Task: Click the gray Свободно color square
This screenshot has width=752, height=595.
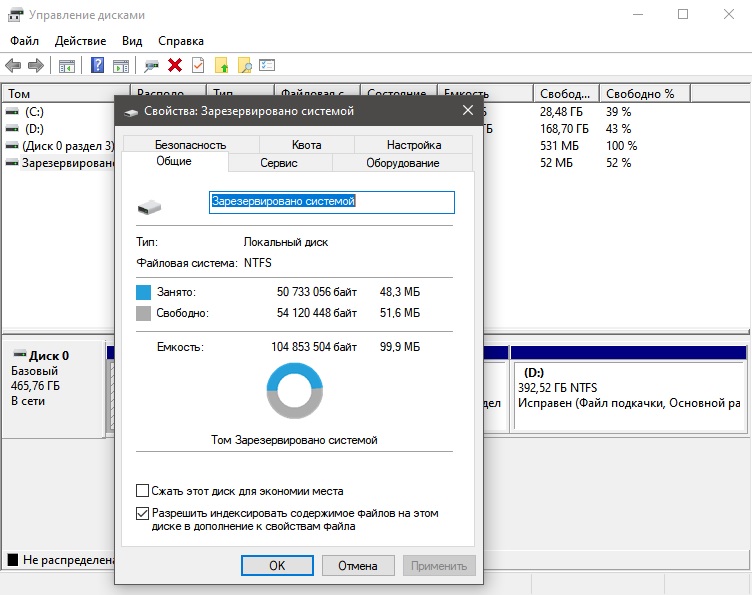Action: (143, 313)
